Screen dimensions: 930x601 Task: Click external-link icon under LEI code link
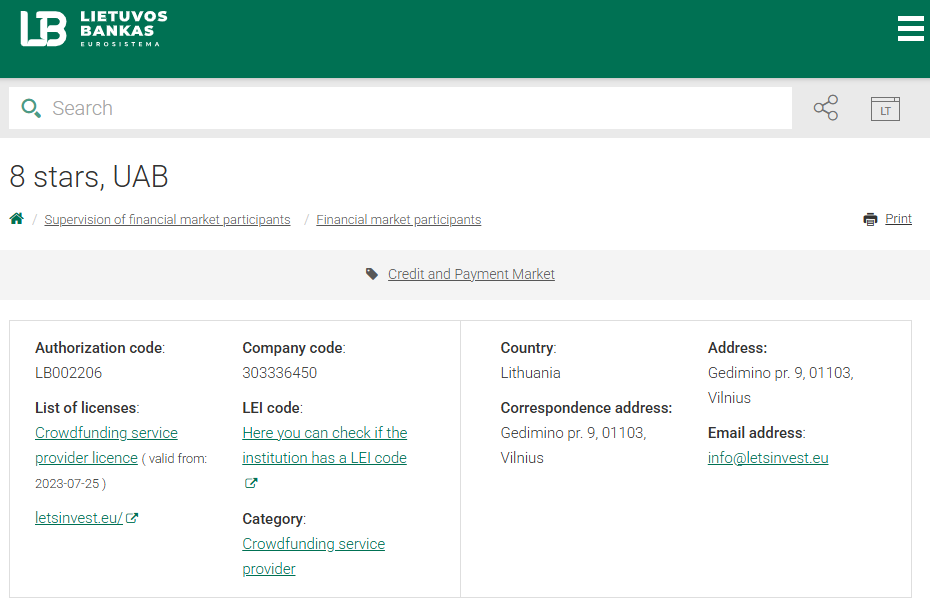pyautogui.click(x=251, y=483)
